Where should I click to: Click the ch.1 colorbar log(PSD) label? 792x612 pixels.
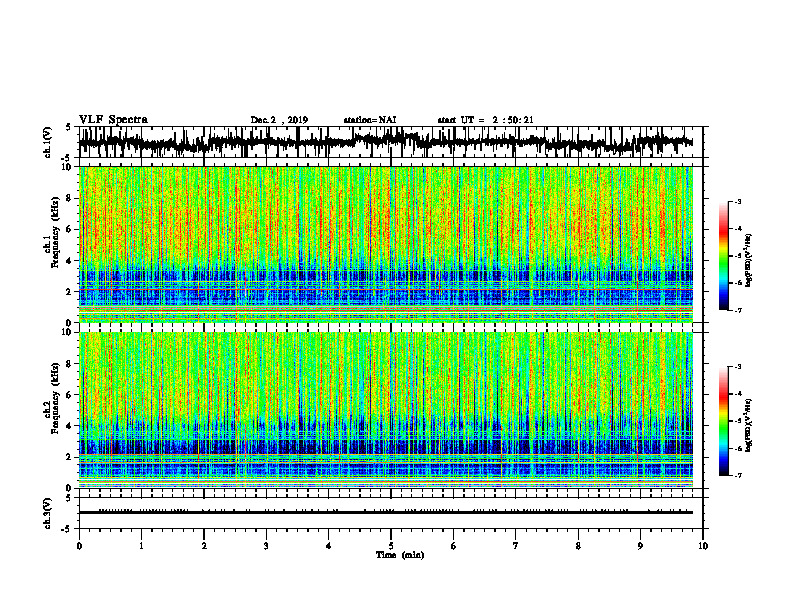pyautogui.click(x=749, y=261)
